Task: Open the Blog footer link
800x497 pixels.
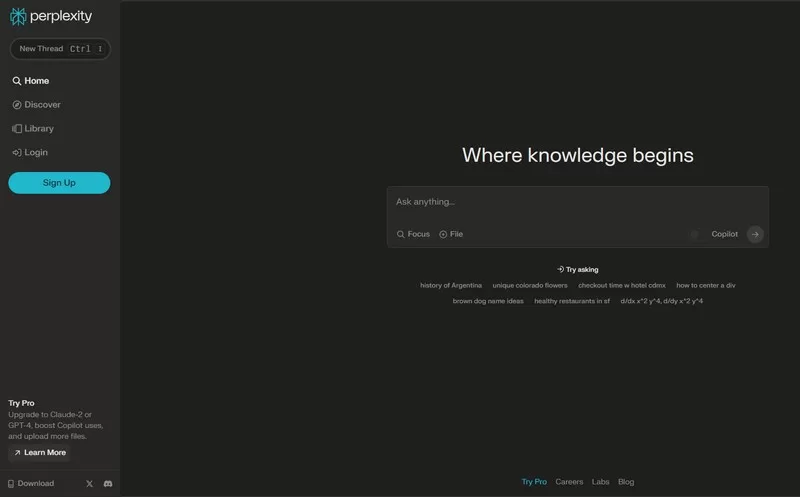Action: (x=626, y=482)
